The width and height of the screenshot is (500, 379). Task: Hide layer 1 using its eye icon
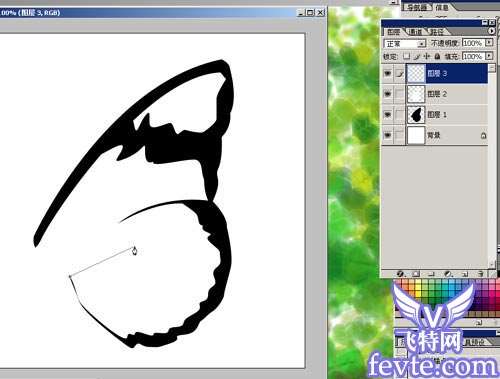tap(387, 115)
